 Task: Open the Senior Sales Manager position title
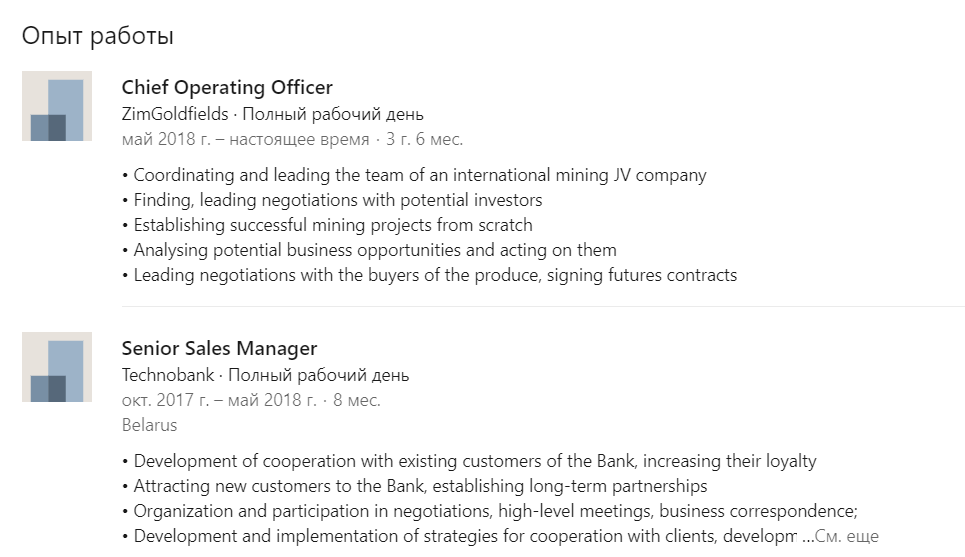(219, 348)
